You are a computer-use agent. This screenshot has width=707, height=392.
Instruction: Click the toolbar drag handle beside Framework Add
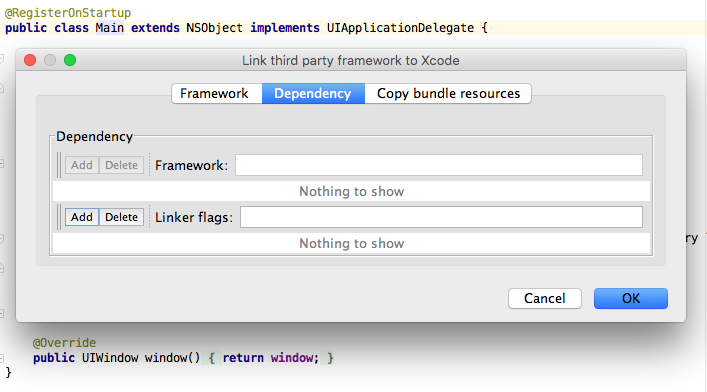click(59, 165)
